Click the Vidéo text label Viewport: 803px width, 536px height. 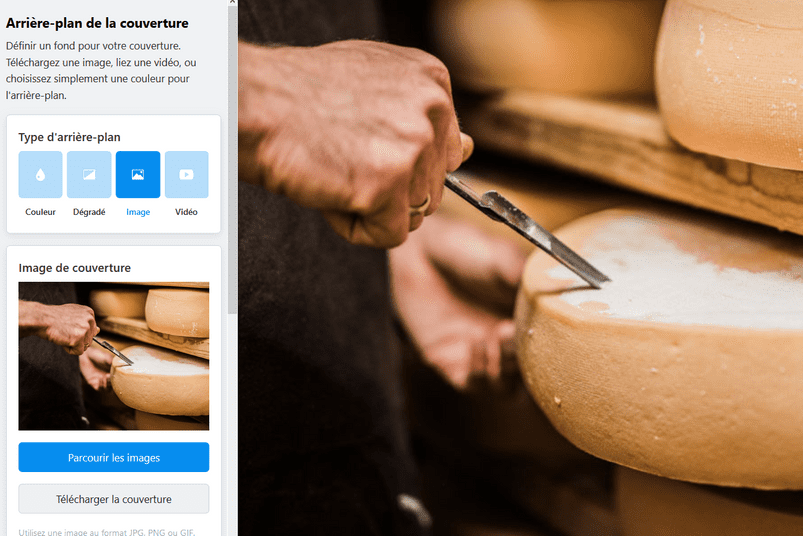pyautogui.click(x=186, y=212)
